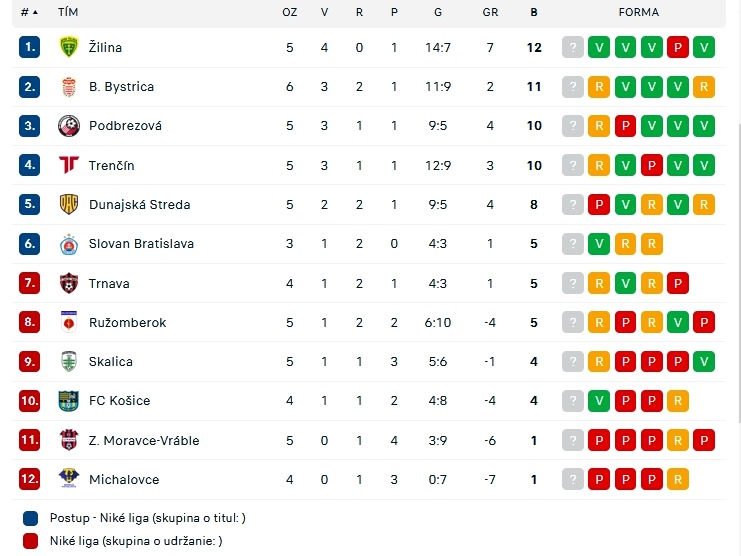Click the Z. Moravce-Vráble team name
The image size is (741, 556).
pyautogui.click(x=144, y=440)
